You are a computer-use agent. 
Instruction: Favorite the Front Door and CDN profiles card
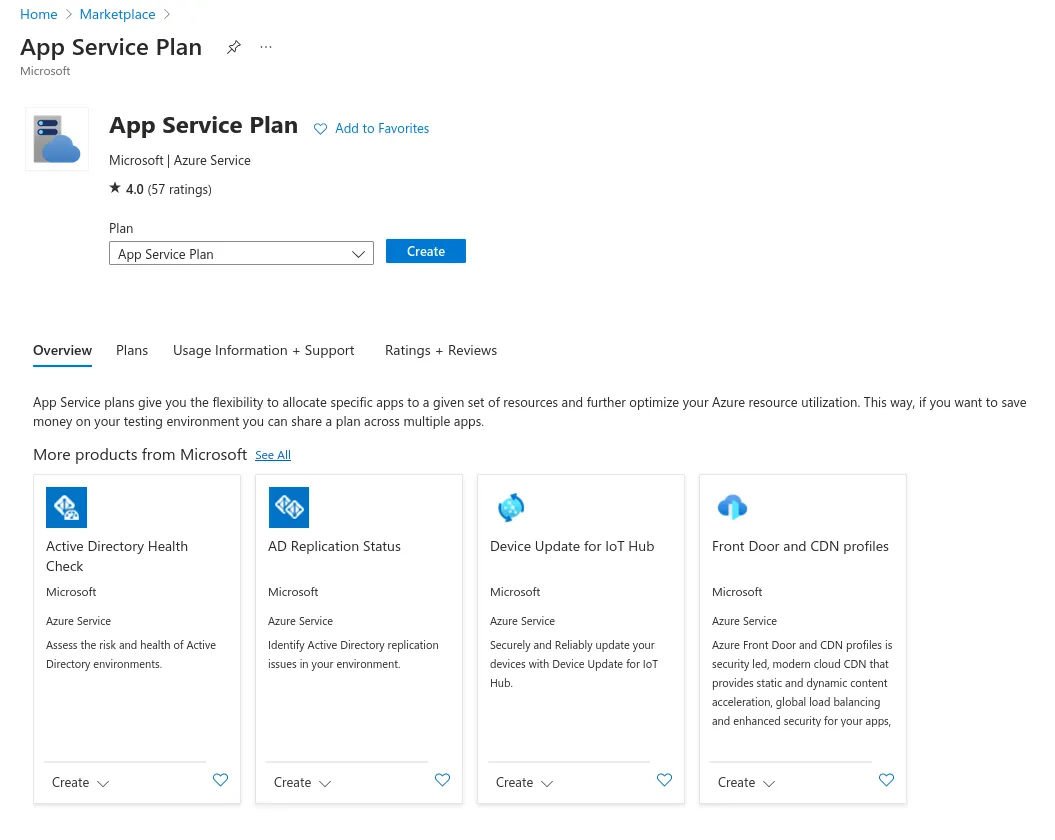coord(887,780)
